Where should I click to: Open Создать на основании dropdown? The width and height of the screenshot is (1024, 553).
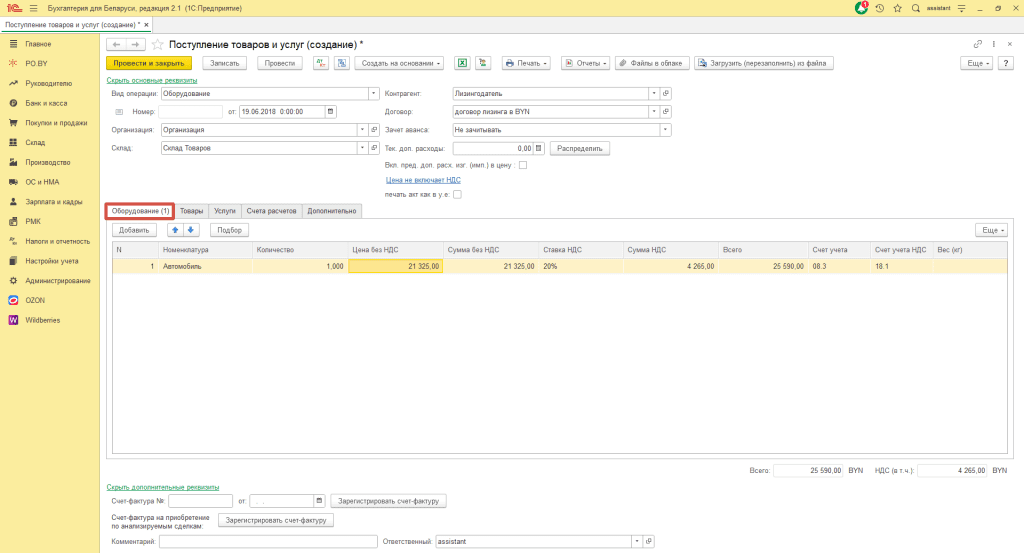pyautogui.click(x=400, y=63)
